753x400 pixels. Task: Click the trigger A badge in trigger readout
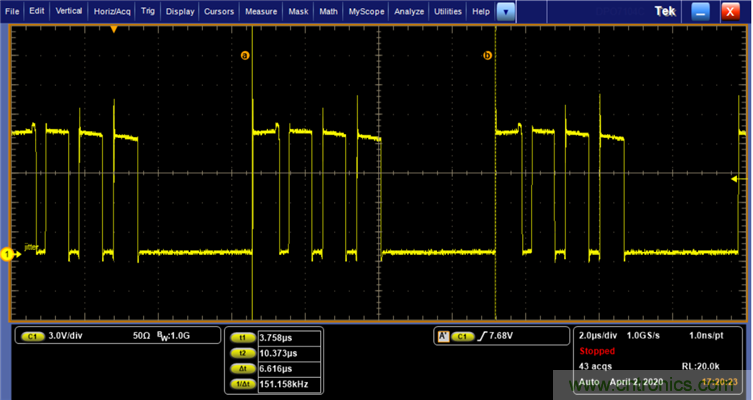point(442,336)
